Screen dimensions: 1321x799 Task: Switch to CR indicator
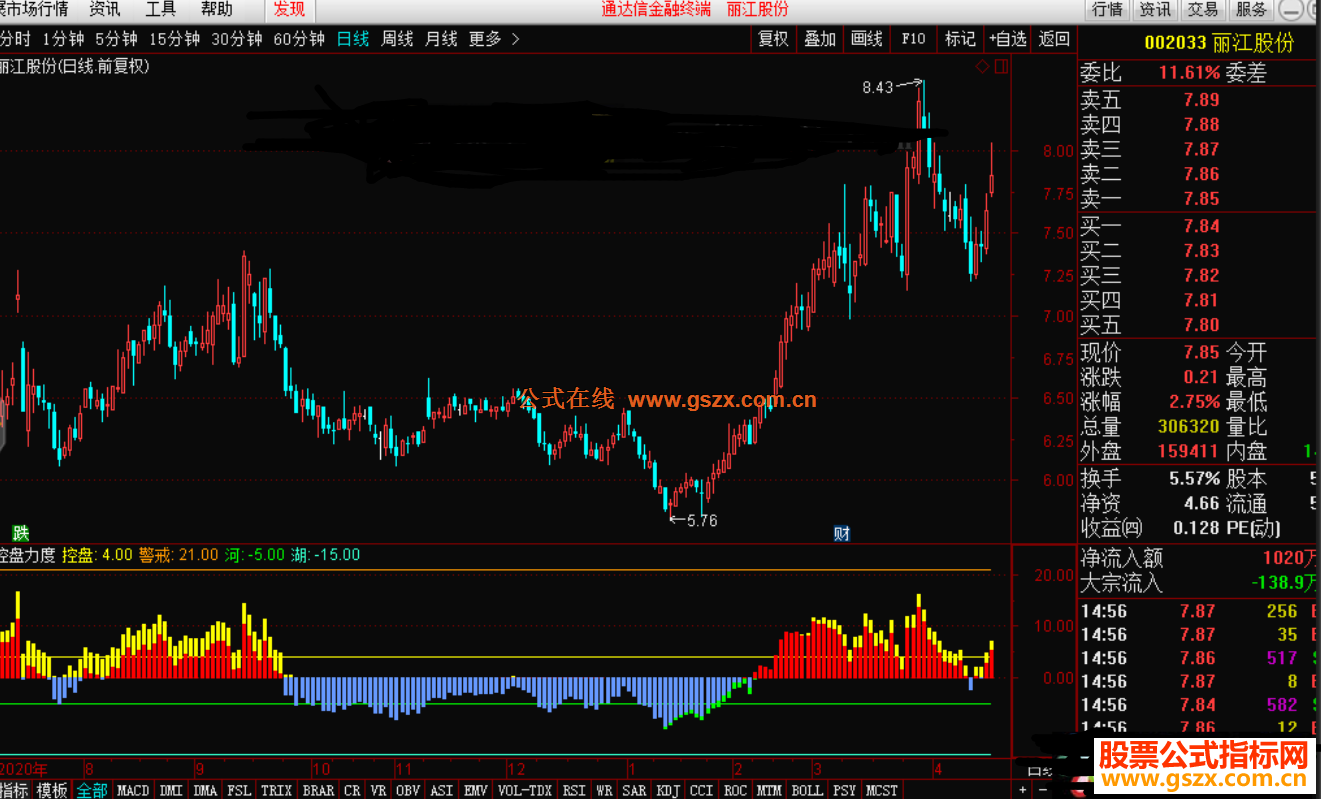352,790
